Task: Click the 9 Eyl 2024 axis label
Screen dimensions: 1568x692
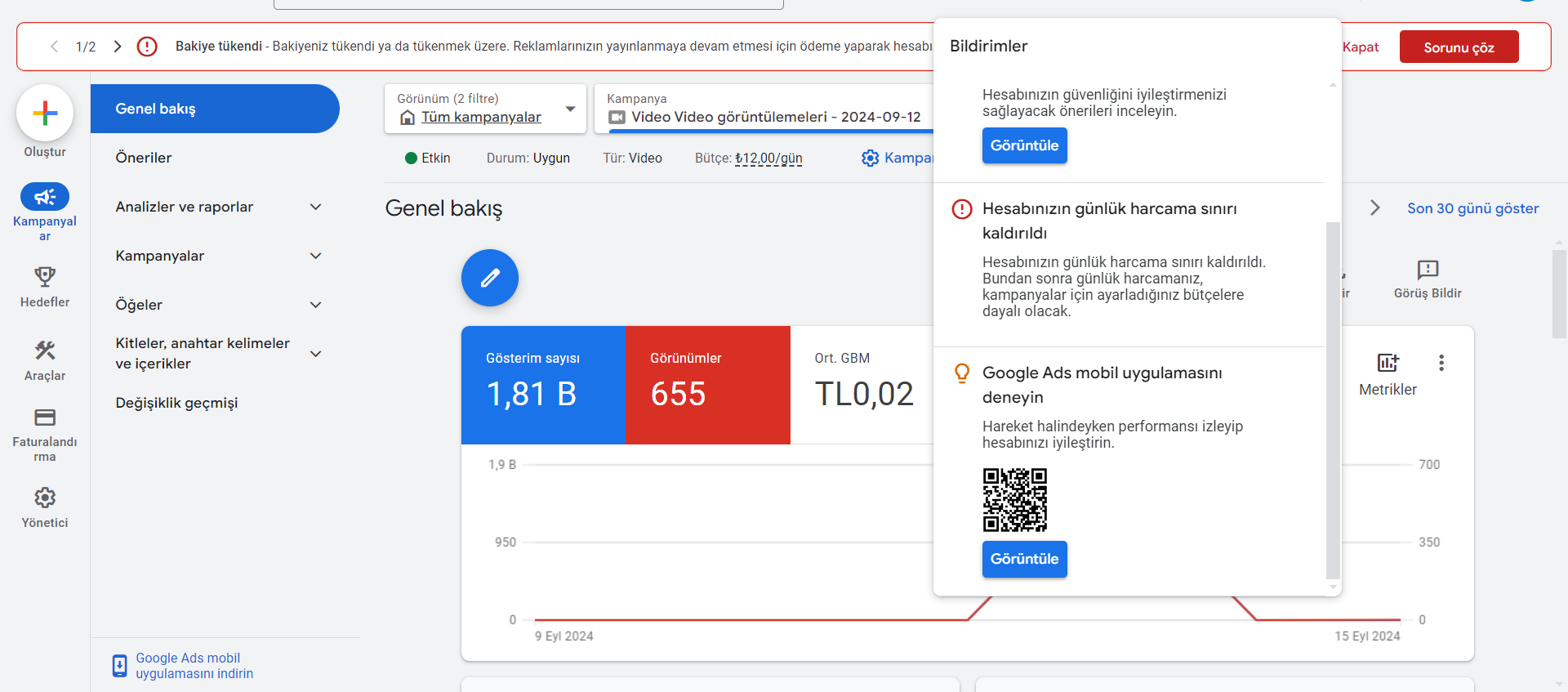Action: click(564, 636)
